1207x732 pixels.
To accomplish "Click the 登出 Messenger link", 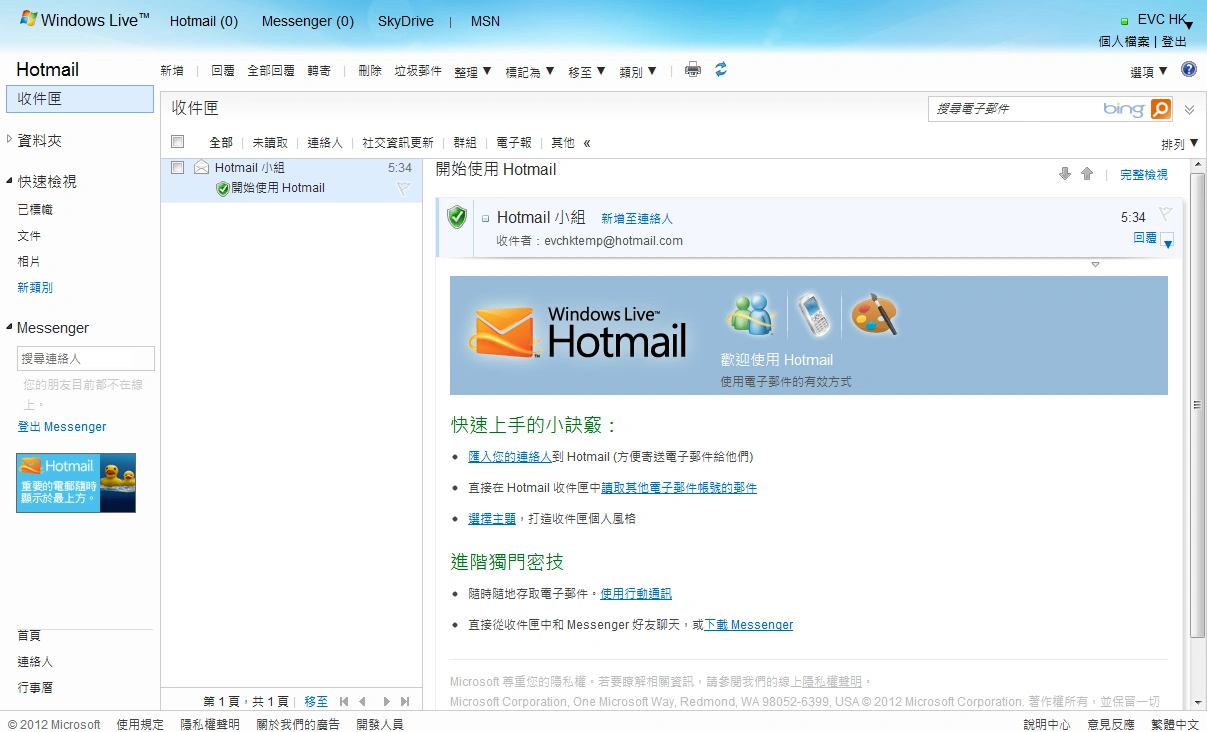I will click(x=62, y=427).
